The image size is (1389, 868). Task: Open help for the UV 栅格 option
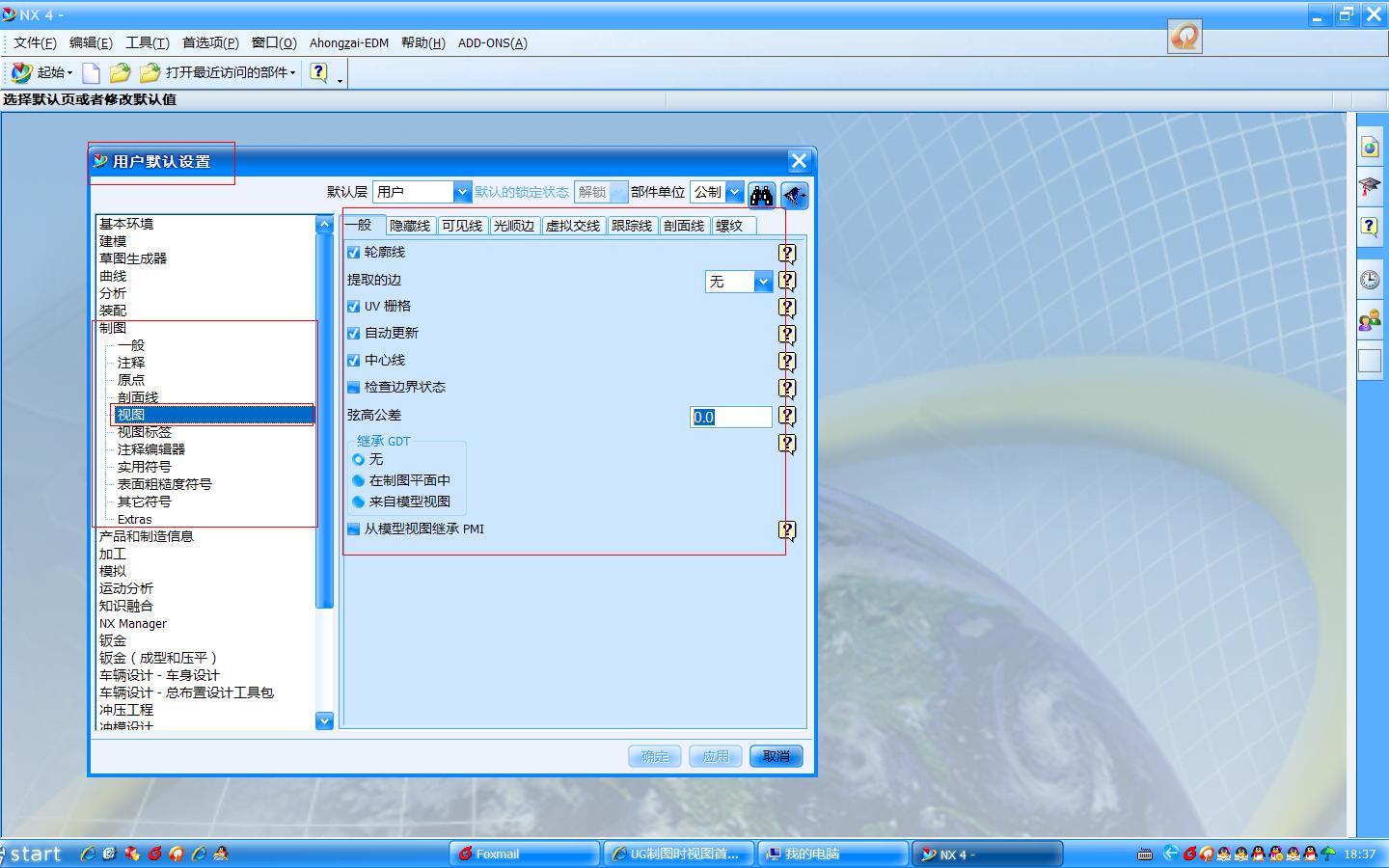788,308
